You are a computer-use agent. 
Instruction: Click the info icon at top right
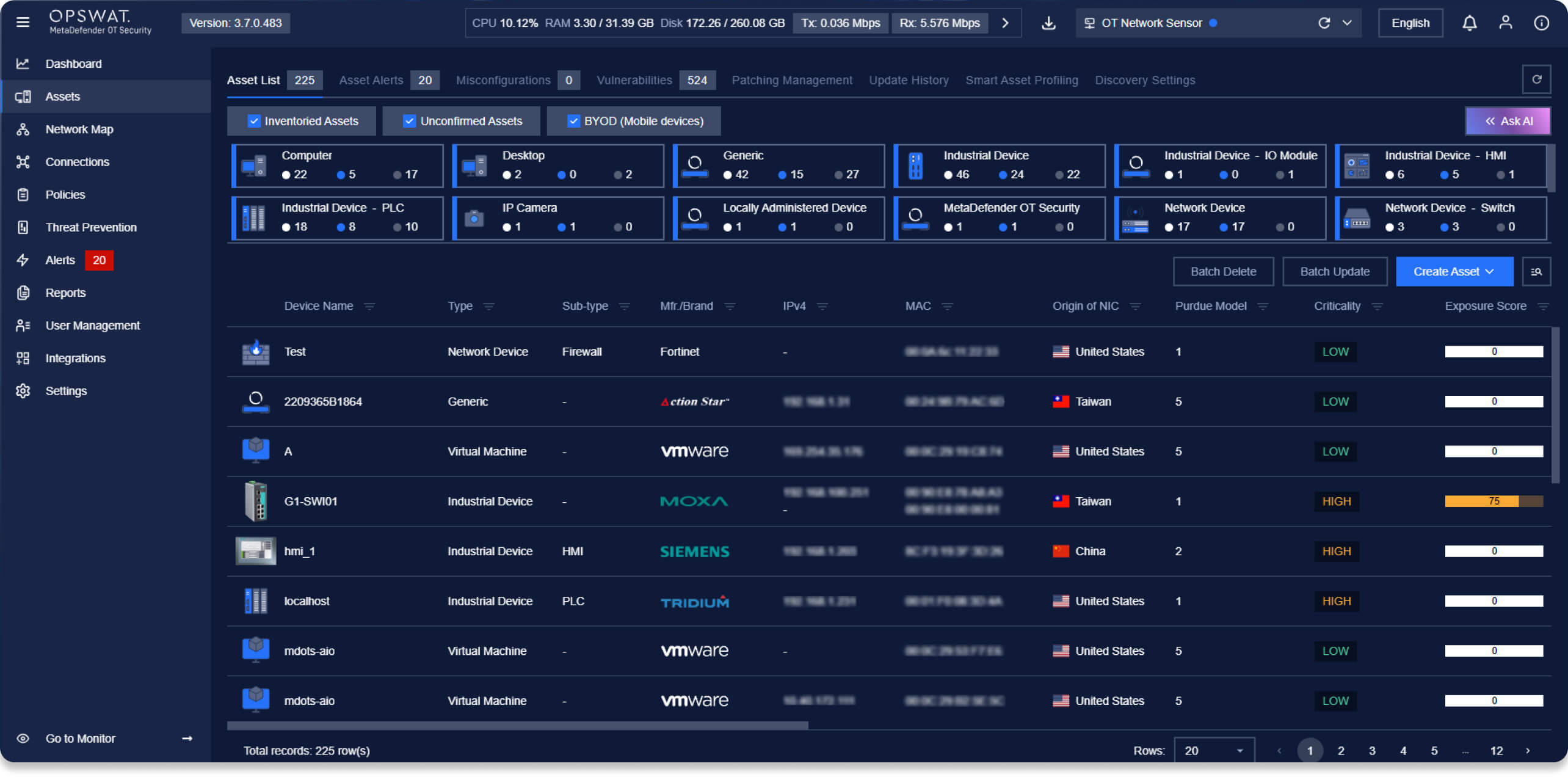(x=1541, y=23)
